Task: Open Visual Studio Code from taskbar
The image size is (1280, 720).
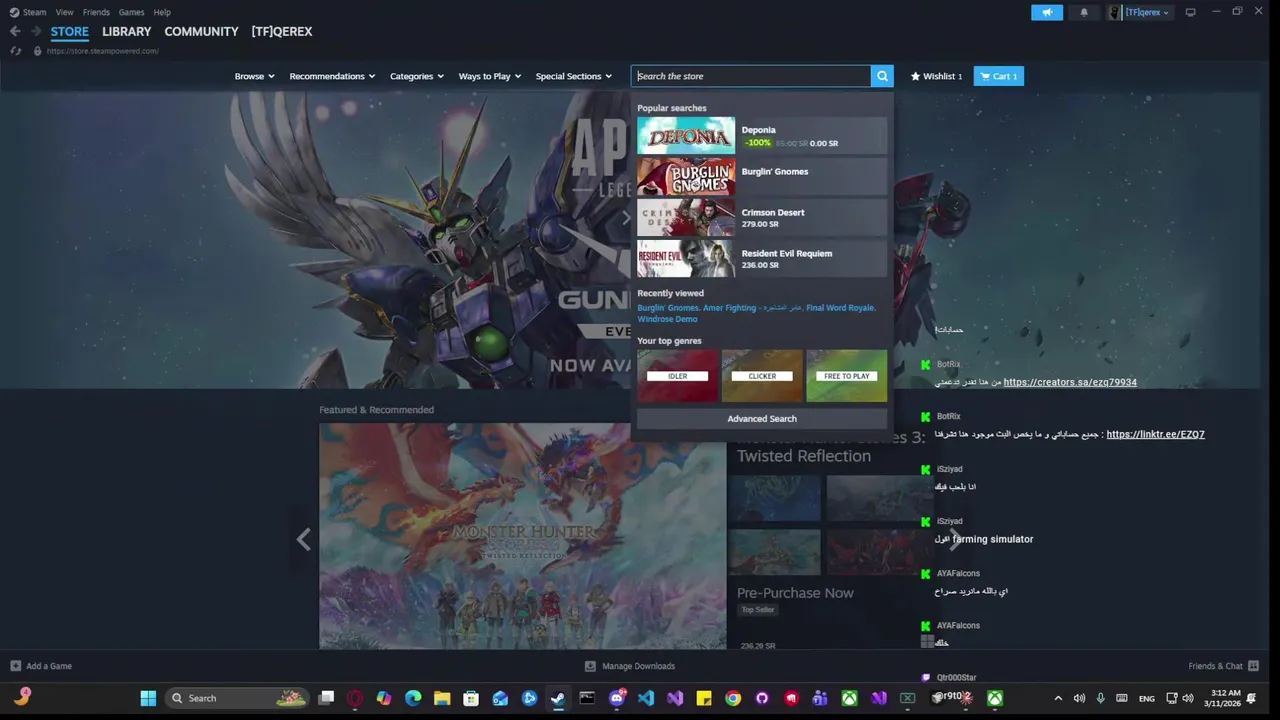Action: (646, 698)
